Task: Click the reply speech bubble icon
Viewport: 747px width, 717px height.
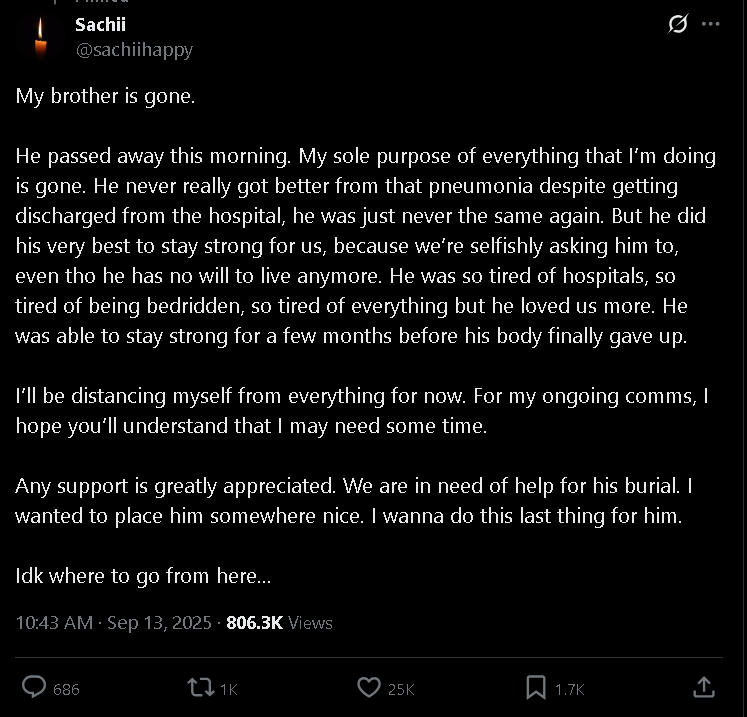Action: 34,687
